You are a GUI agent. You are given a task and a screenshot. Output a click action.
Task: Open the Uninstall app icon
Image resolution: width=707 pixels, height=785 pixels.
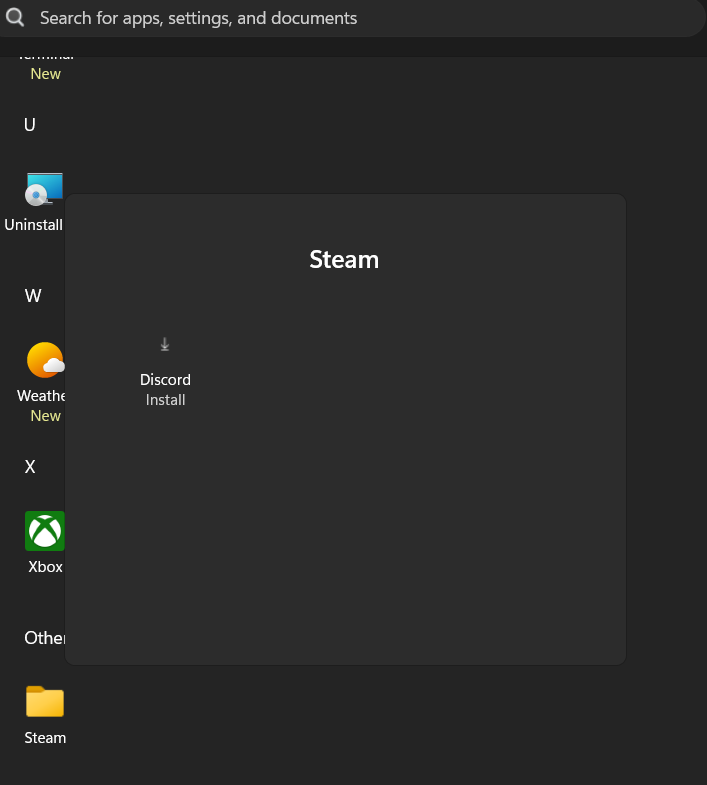tap(44, 189)
